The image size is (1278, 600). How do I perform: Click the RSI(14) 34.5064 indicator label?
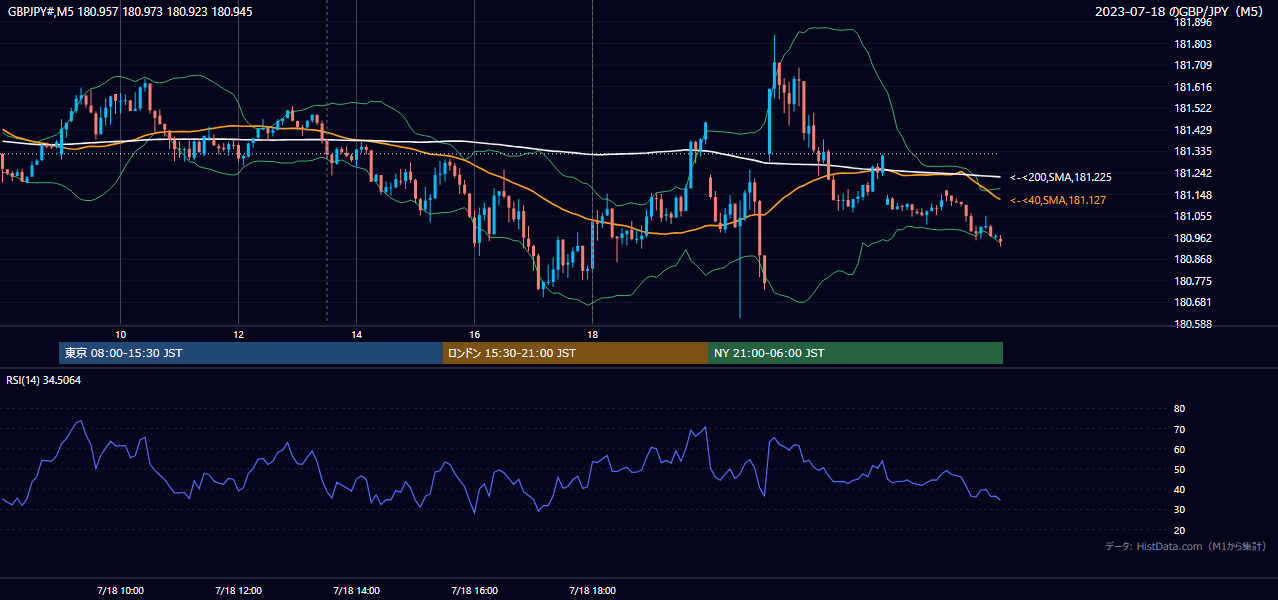44,380
